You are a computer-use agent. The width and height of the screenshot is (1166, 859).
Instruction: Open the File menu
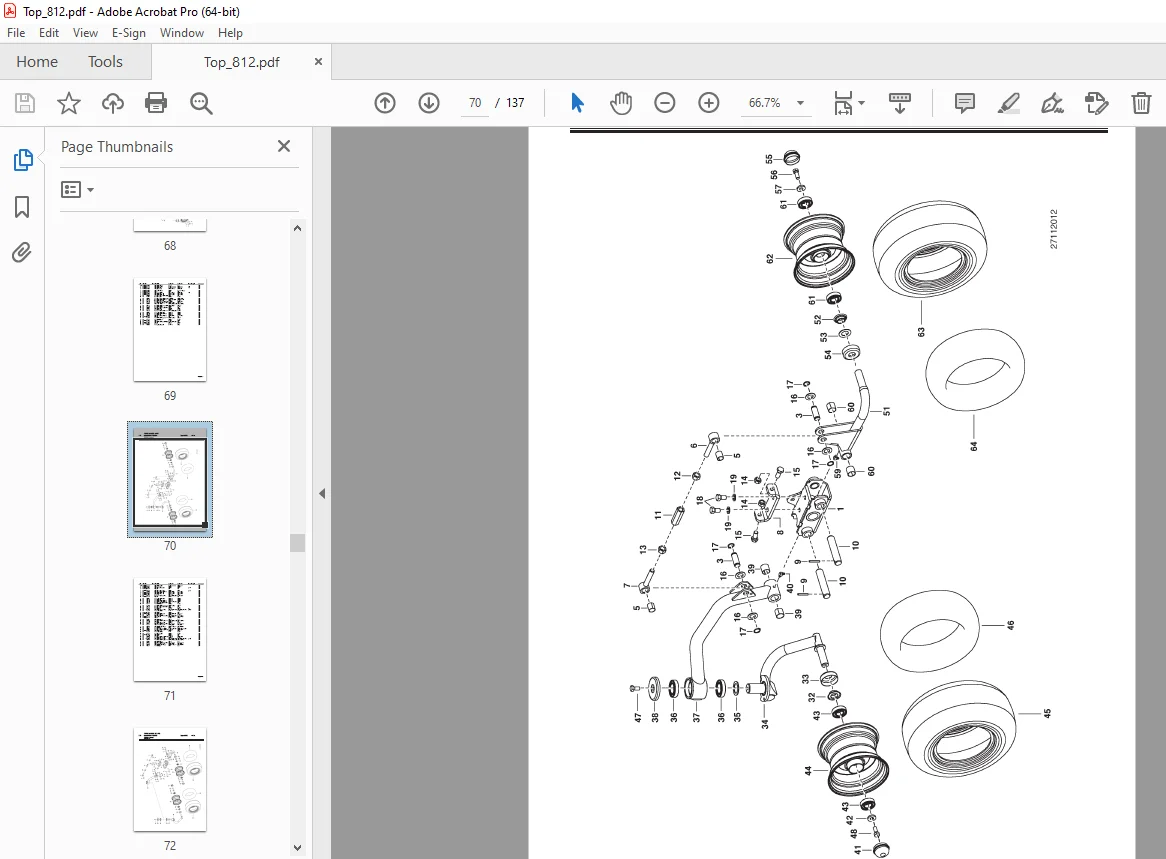click(16, 33)
